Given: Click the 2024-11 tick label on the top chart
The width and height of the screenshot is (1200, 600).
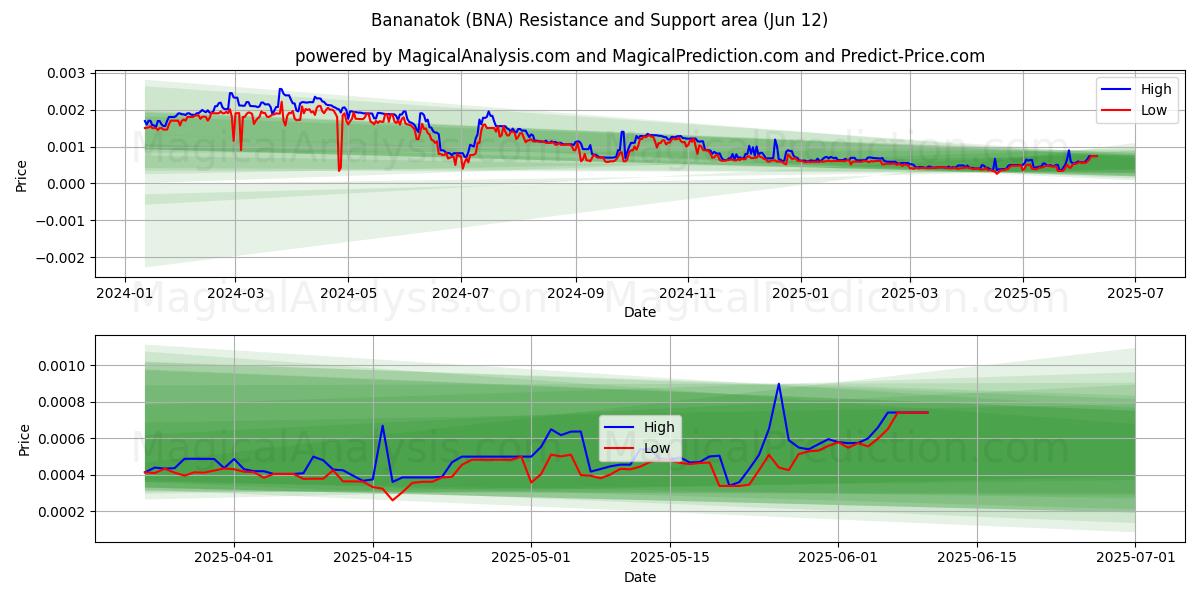Looking at the screenshot, I should coord(688,293).
